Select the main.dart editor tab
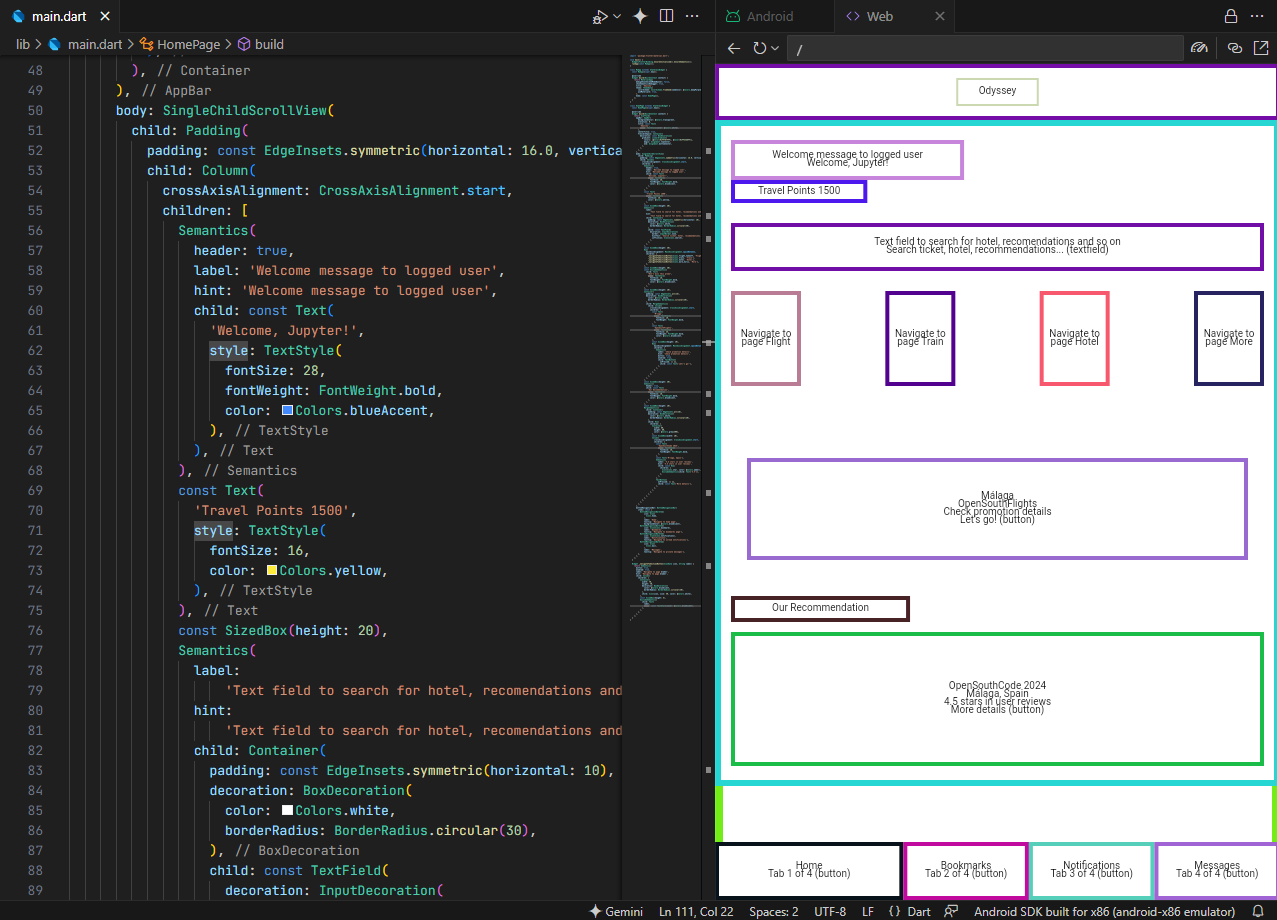The image size is (1277, 920). pyautogui.click(x=59, y=16)
